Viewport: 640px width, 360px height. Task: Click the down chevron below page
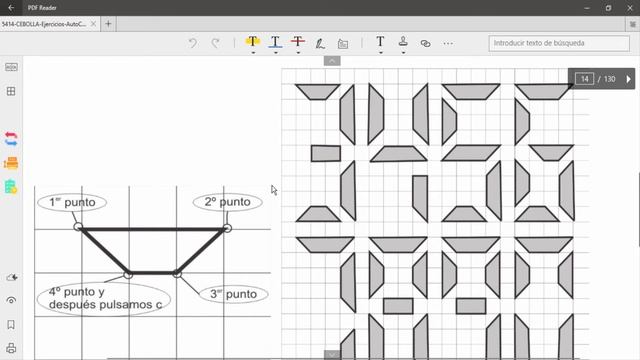pos(332,354)
